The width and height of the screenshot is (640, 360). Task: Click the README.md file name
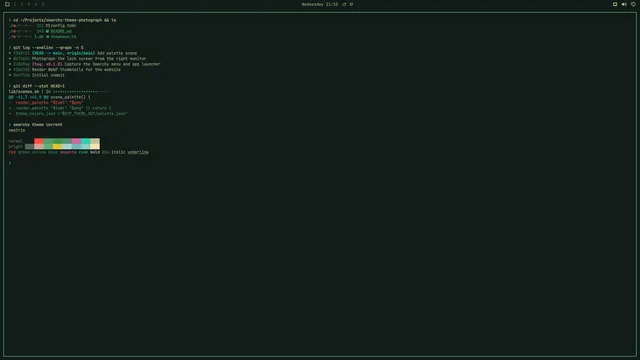(x=61, y=31)
